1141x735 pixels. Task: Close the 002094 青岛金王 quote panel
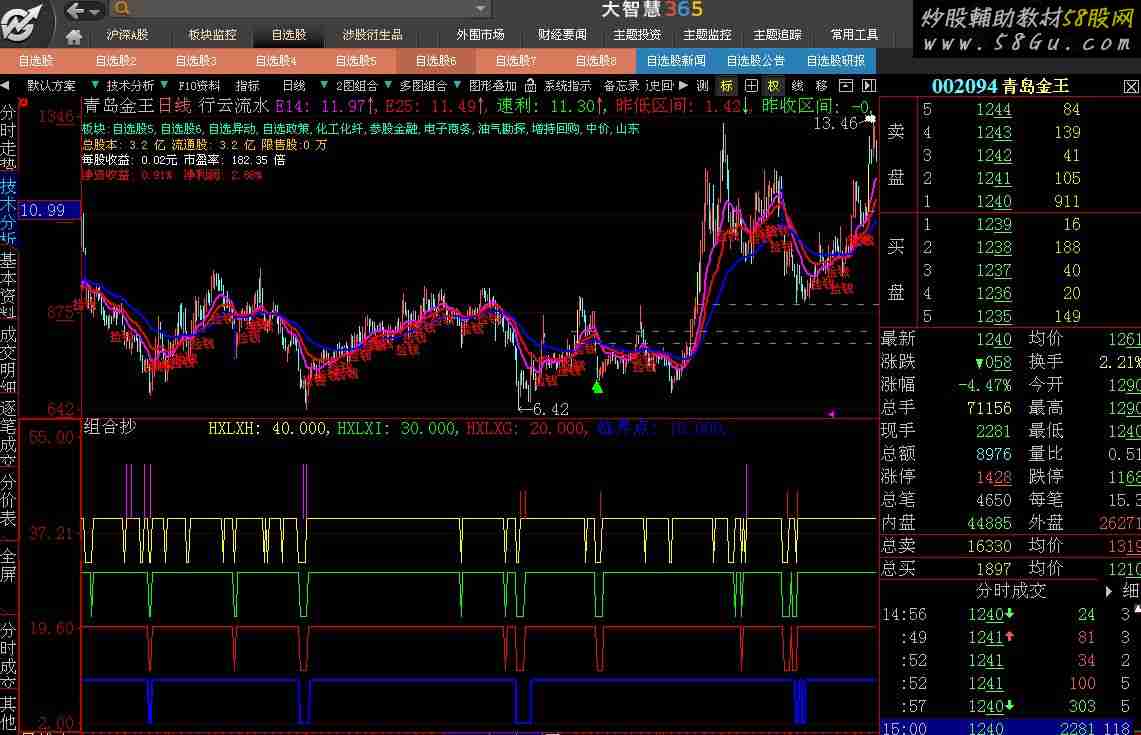pos(1131,87)
